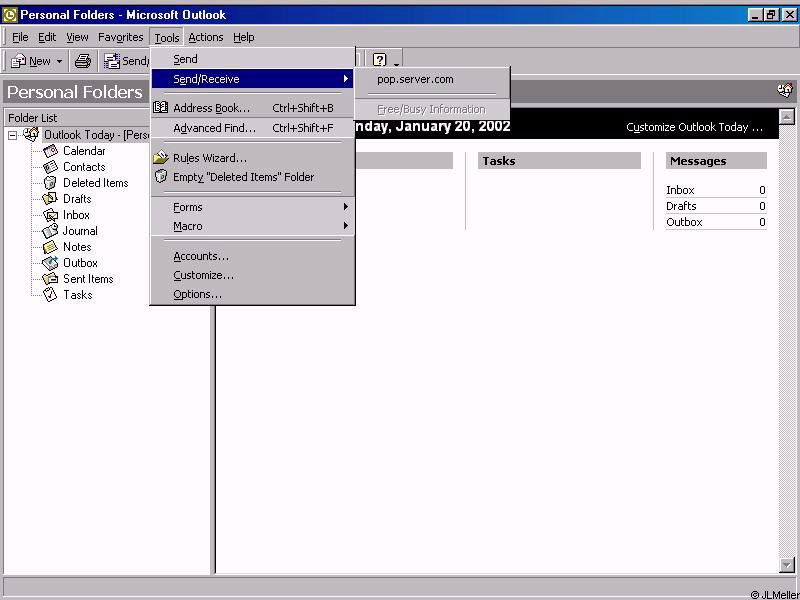
Task: Select Contacts in the Folder List
Action: point(84,167)
